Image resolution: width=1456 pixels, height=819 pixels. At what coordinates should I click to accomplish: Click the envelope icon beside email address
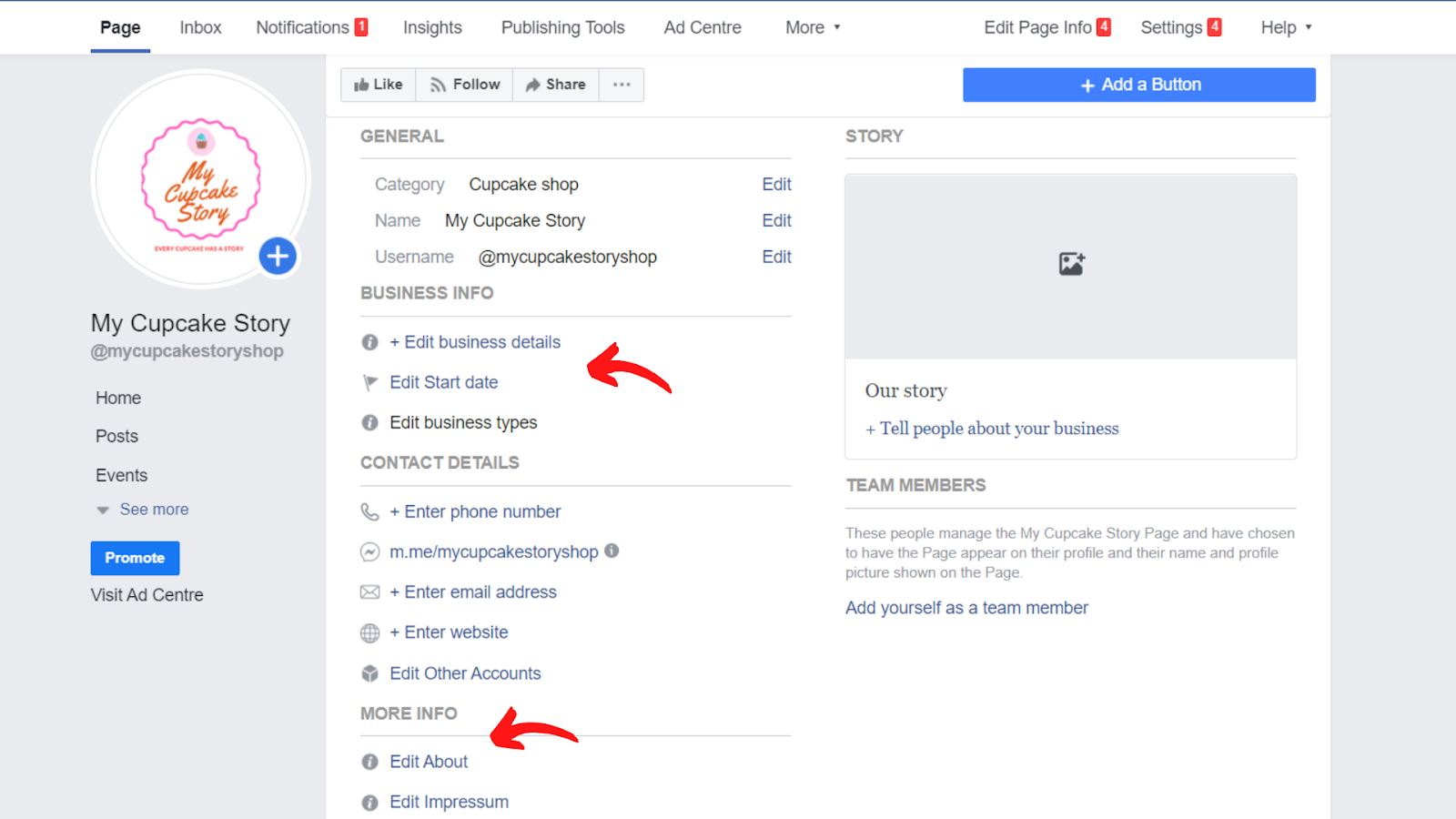369,592
